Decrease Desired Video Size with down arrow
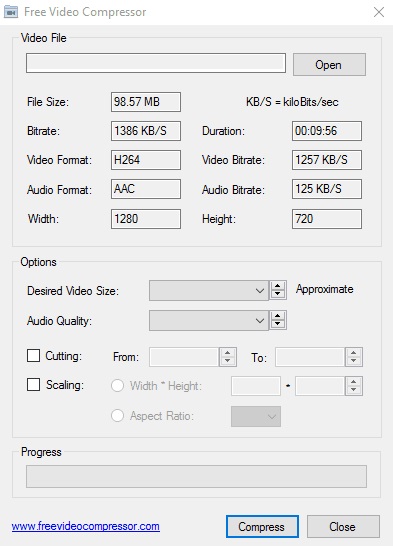Image resolution: width=393 pixels, height=546 pixels. coord(278,295)
